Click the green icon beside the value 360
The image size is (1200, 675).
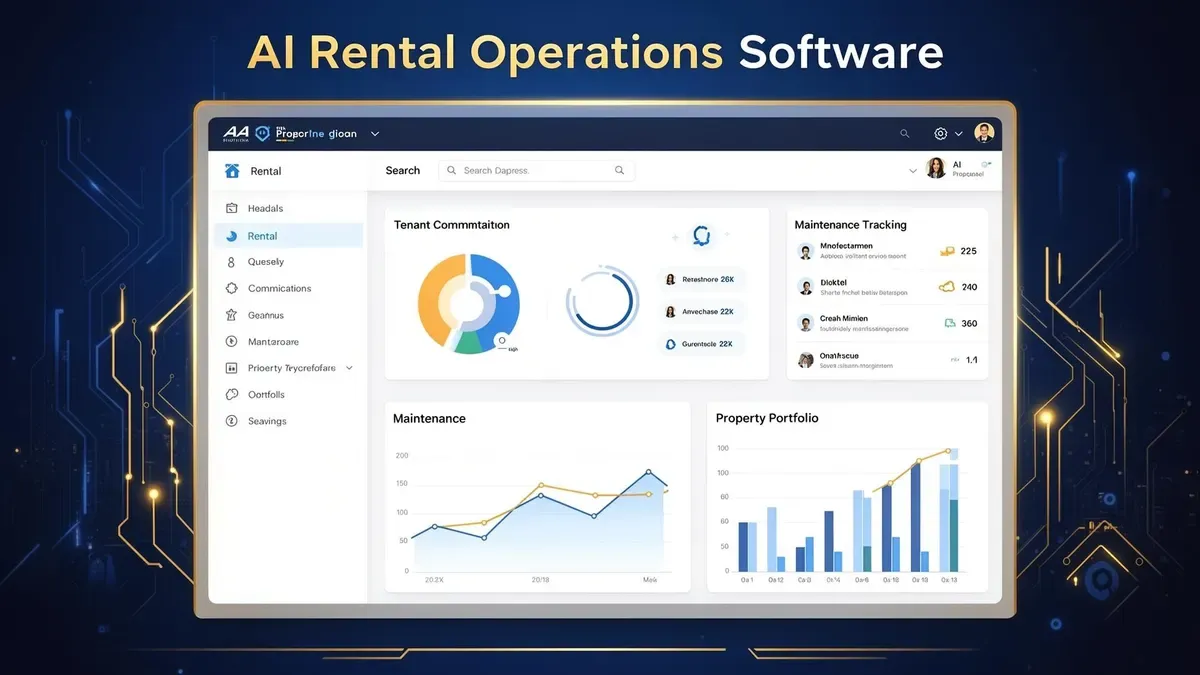(949, 323)
